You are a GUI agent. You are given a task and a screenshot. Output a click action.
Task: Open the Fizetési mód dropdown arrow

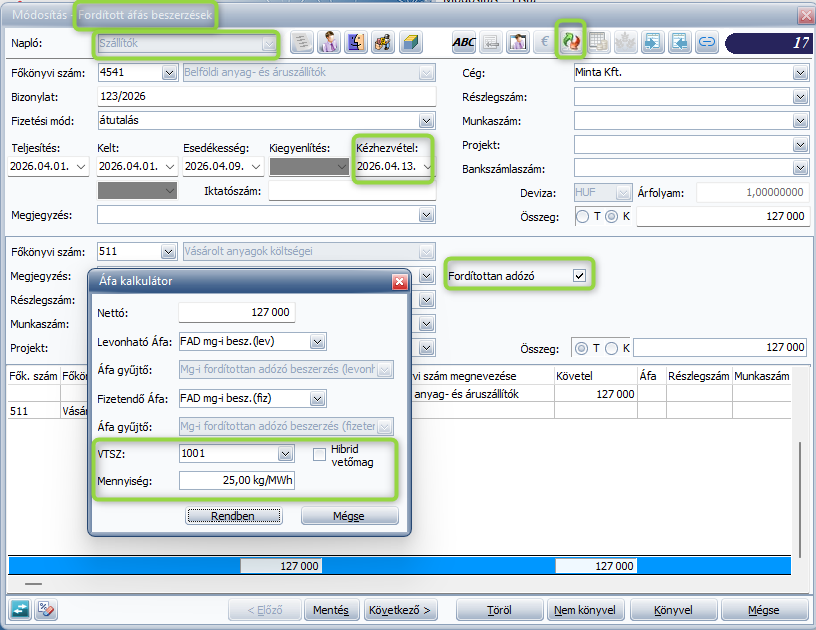click(426, 121)
